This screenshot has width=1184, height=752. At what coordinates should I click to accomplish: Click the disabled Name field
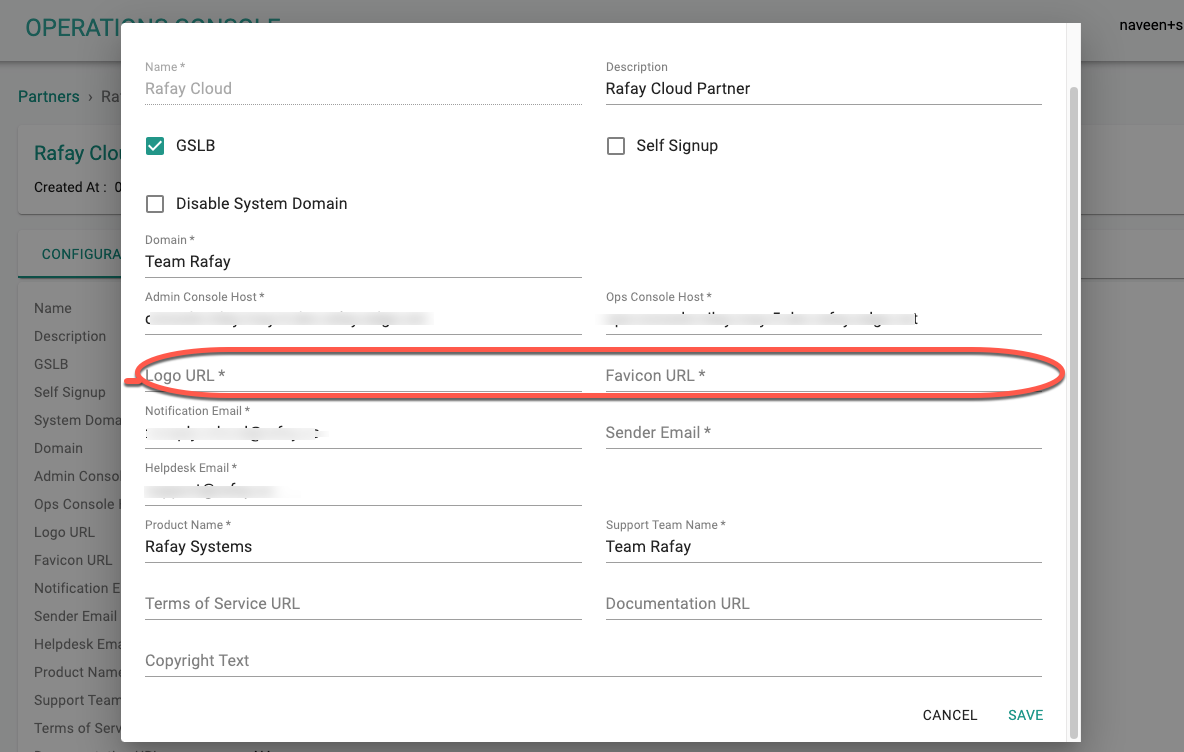[x=363, y=89]
